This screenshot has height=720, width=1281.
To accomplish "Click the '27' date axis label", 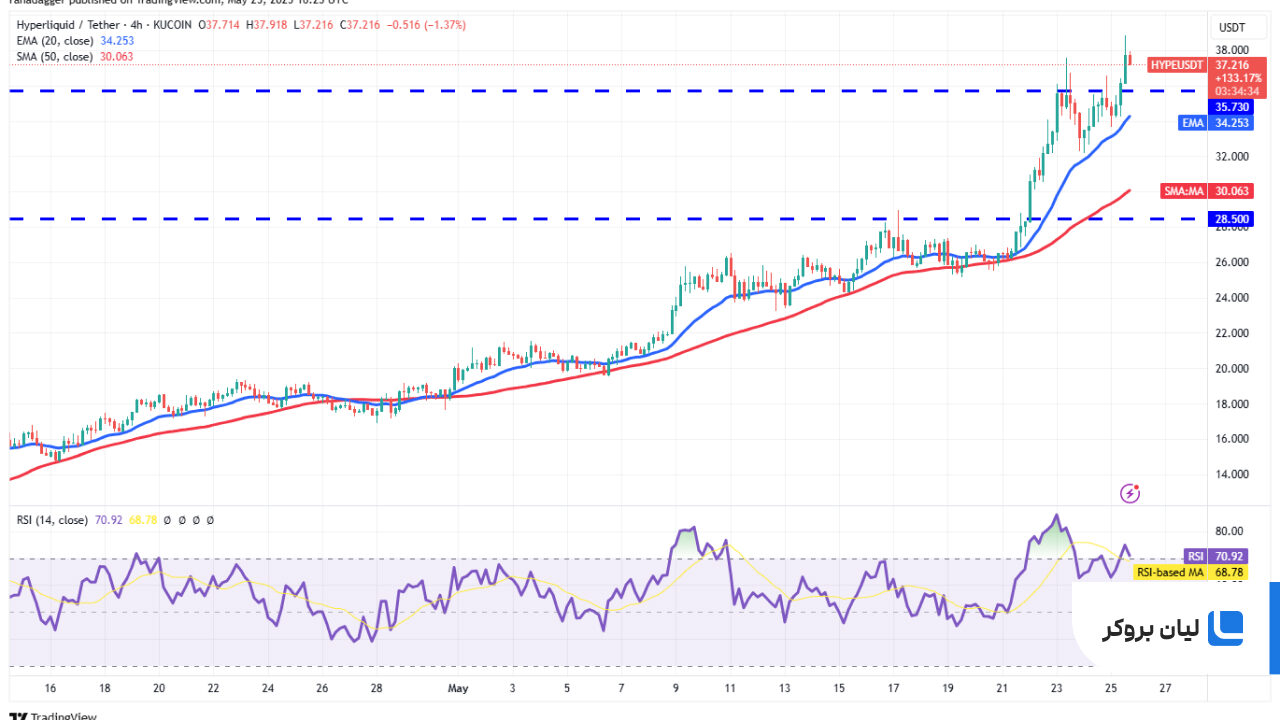I will click(x=1166, y=689).
